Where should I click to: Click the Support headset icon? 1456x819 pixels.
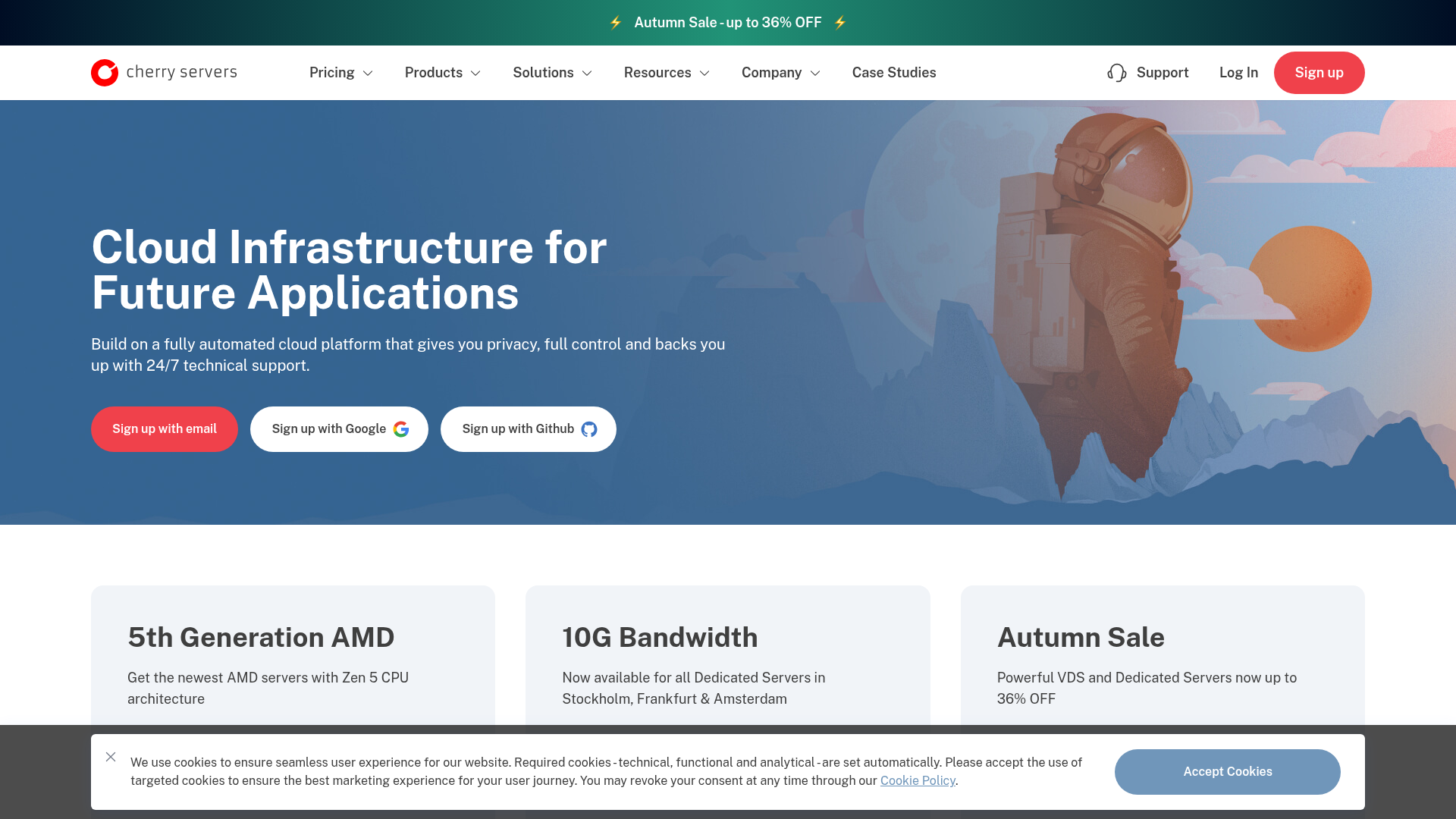click(1116, 73)
